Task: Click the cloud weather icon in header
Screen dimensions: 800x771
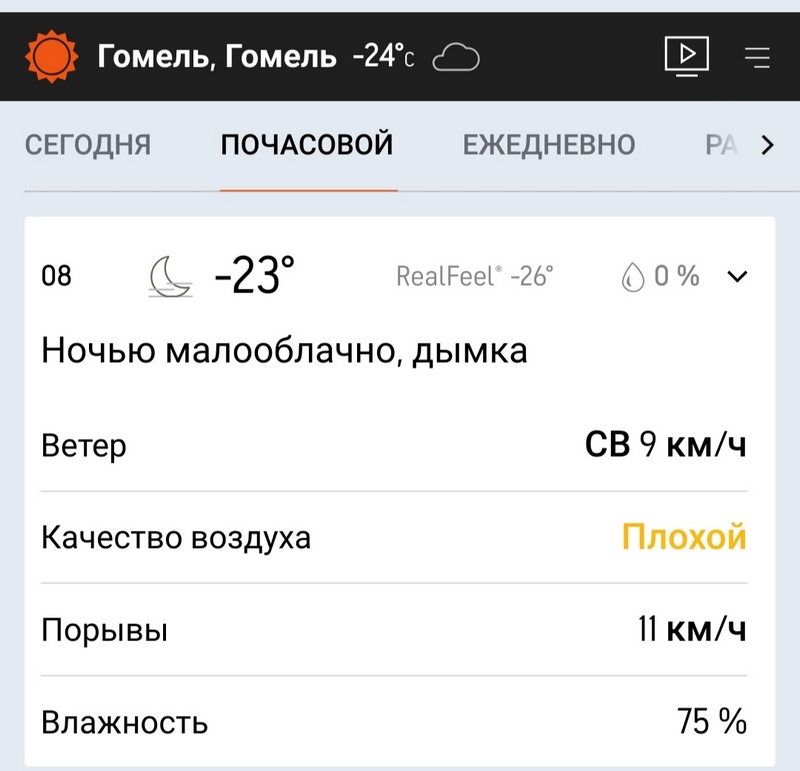Action: [456, 57]
